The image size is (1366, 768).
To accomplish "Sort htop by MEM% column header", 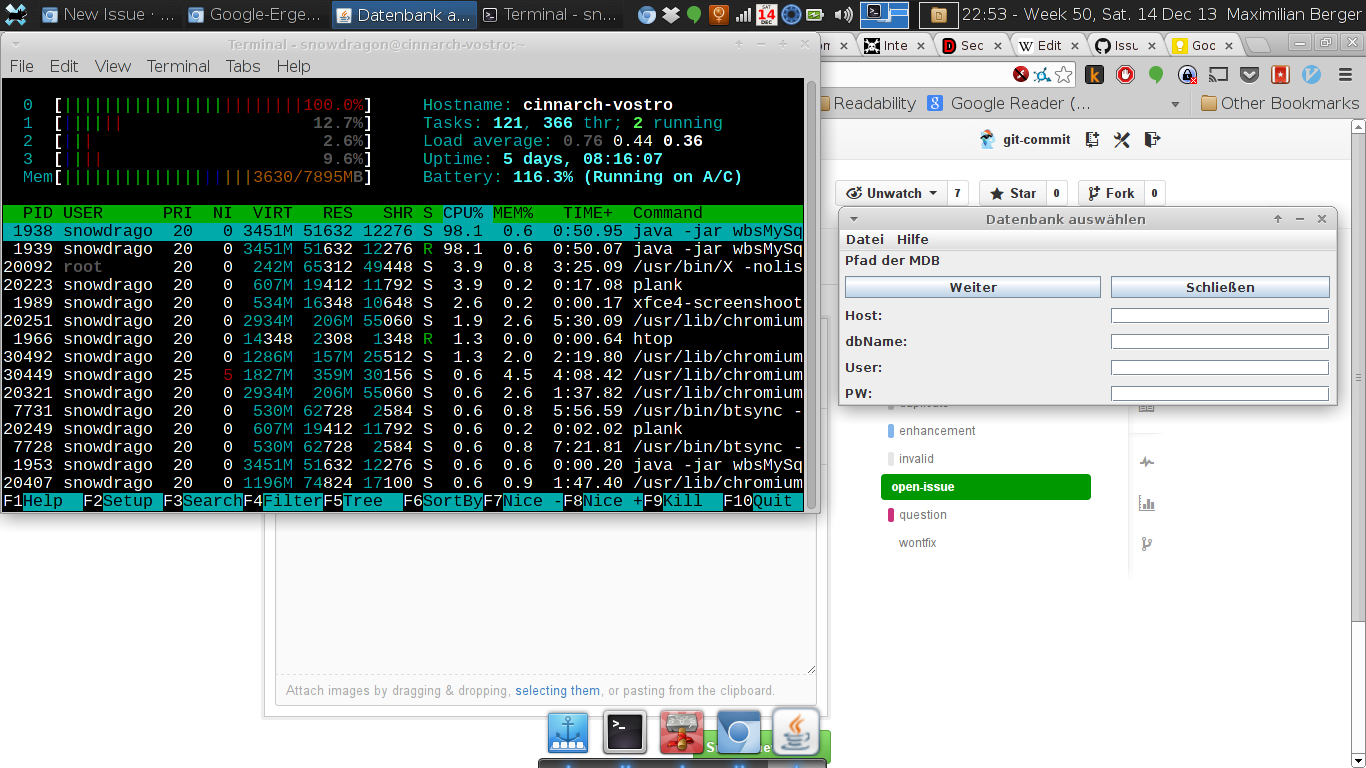I will 513,213.
